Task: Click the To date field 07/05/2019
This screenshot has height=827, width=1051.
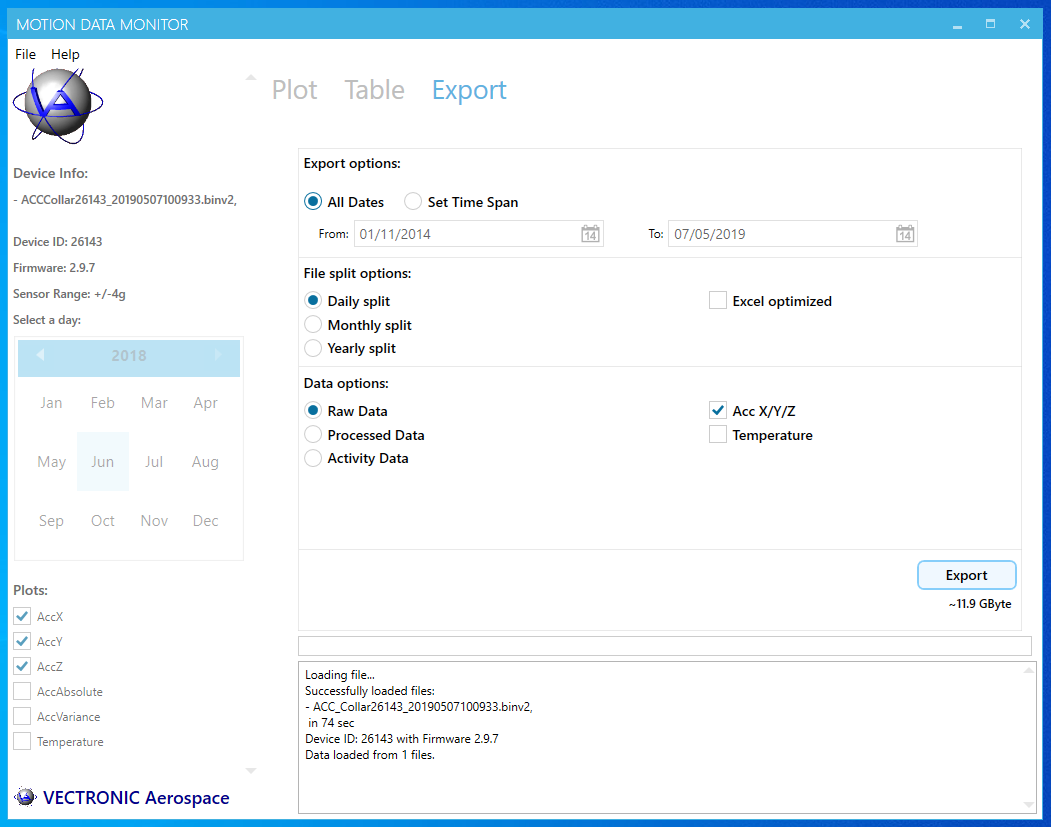Action: coord(792,234)
